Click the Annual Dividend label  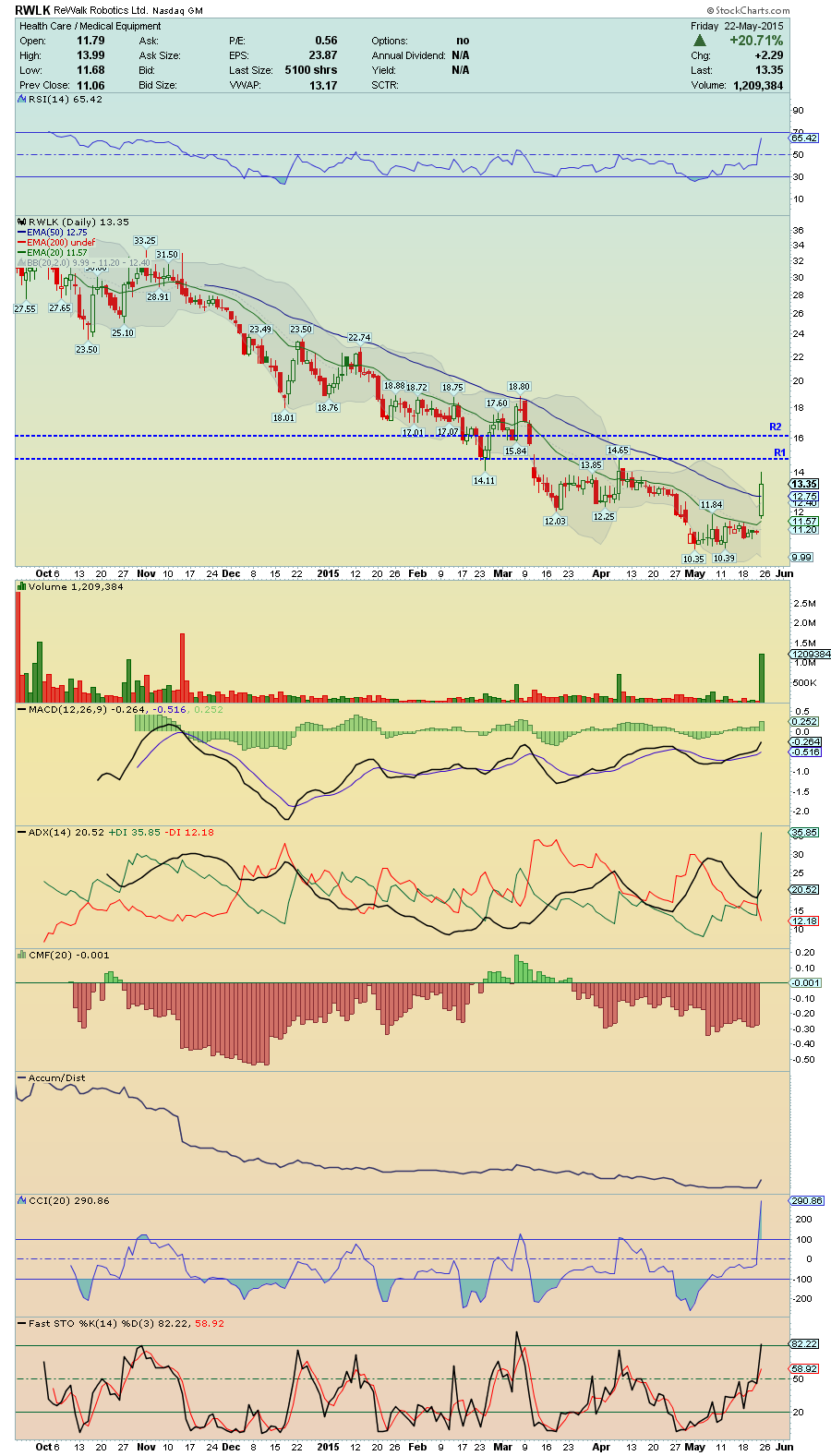[409, 55]
